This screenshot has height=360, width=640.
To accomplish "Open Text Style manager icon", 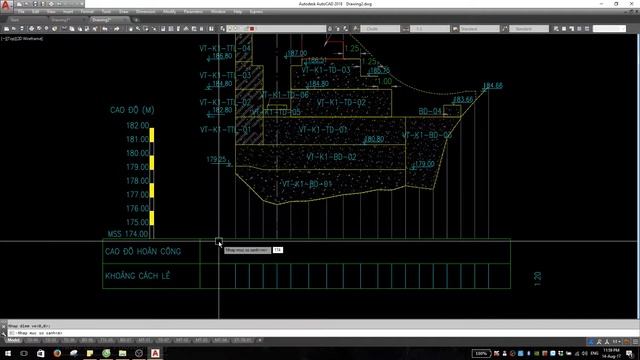I will 356,29.
